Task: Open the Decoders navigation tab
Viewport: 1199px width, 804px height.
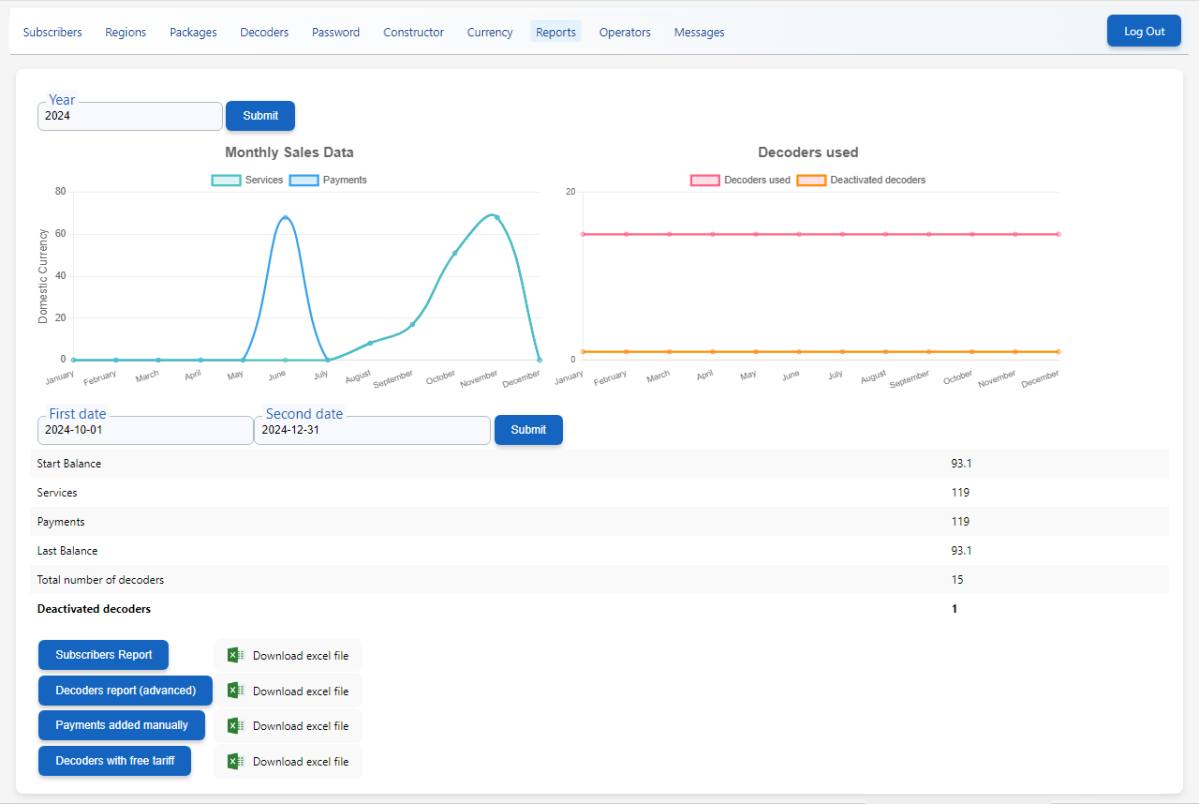Action: click(264, 32)
